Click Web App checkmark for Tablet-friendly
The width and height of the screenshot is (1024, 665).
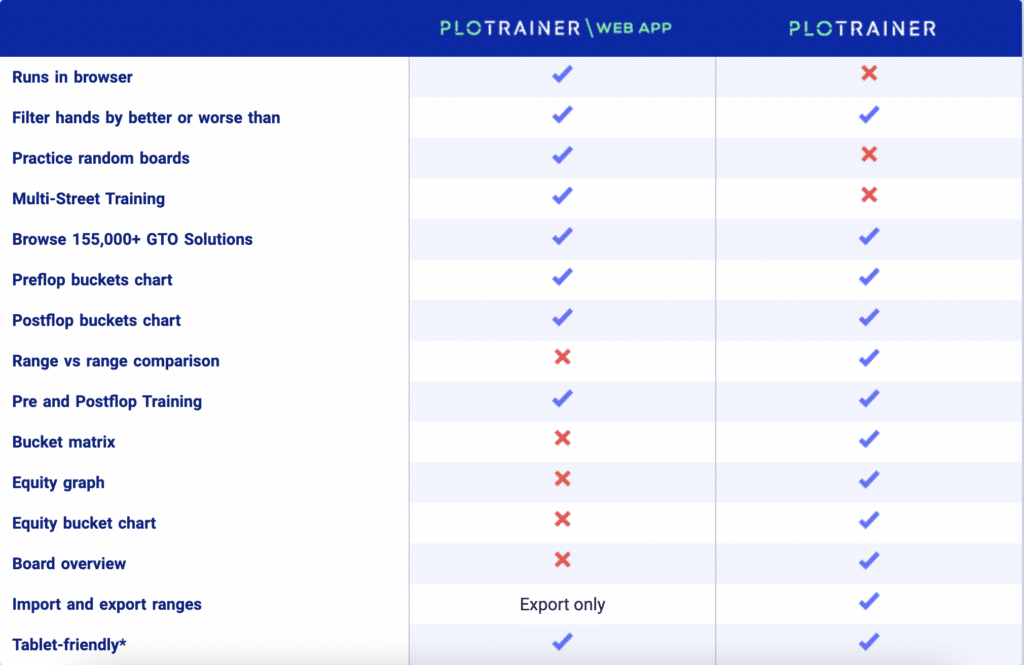[x=562, y=641]
